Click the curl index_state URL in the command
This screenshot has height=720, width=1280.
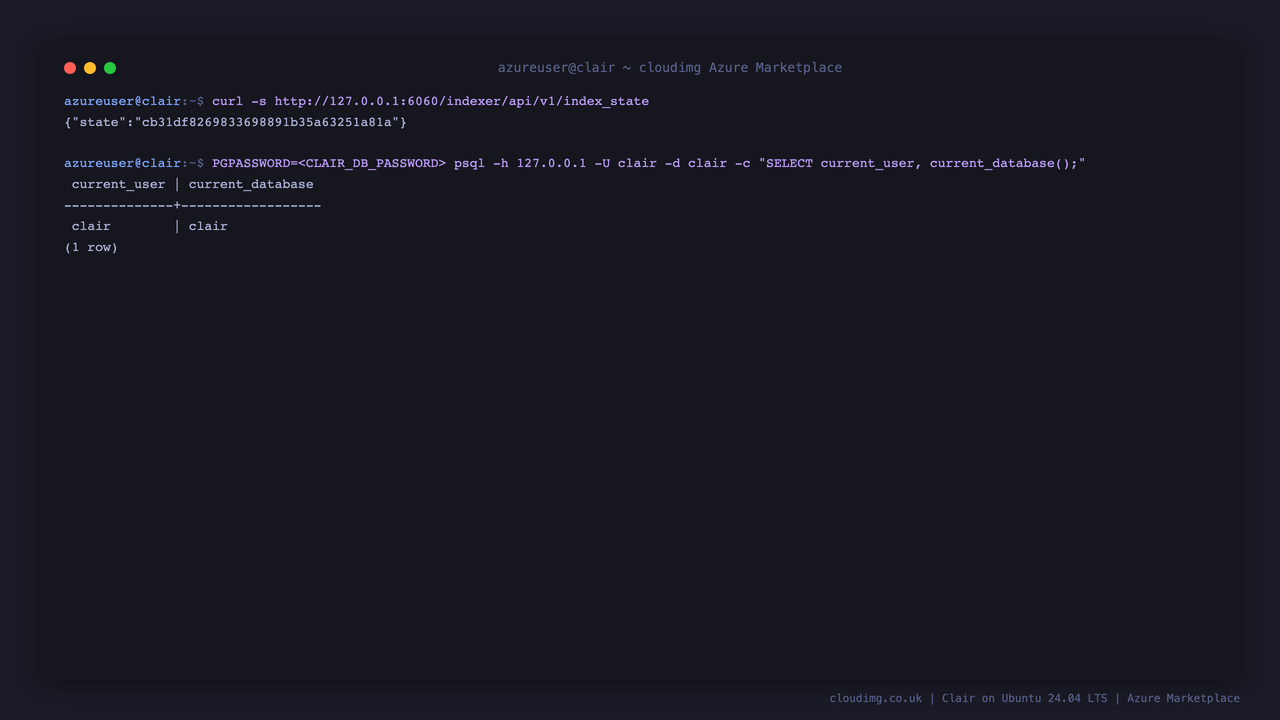[462, 101]
